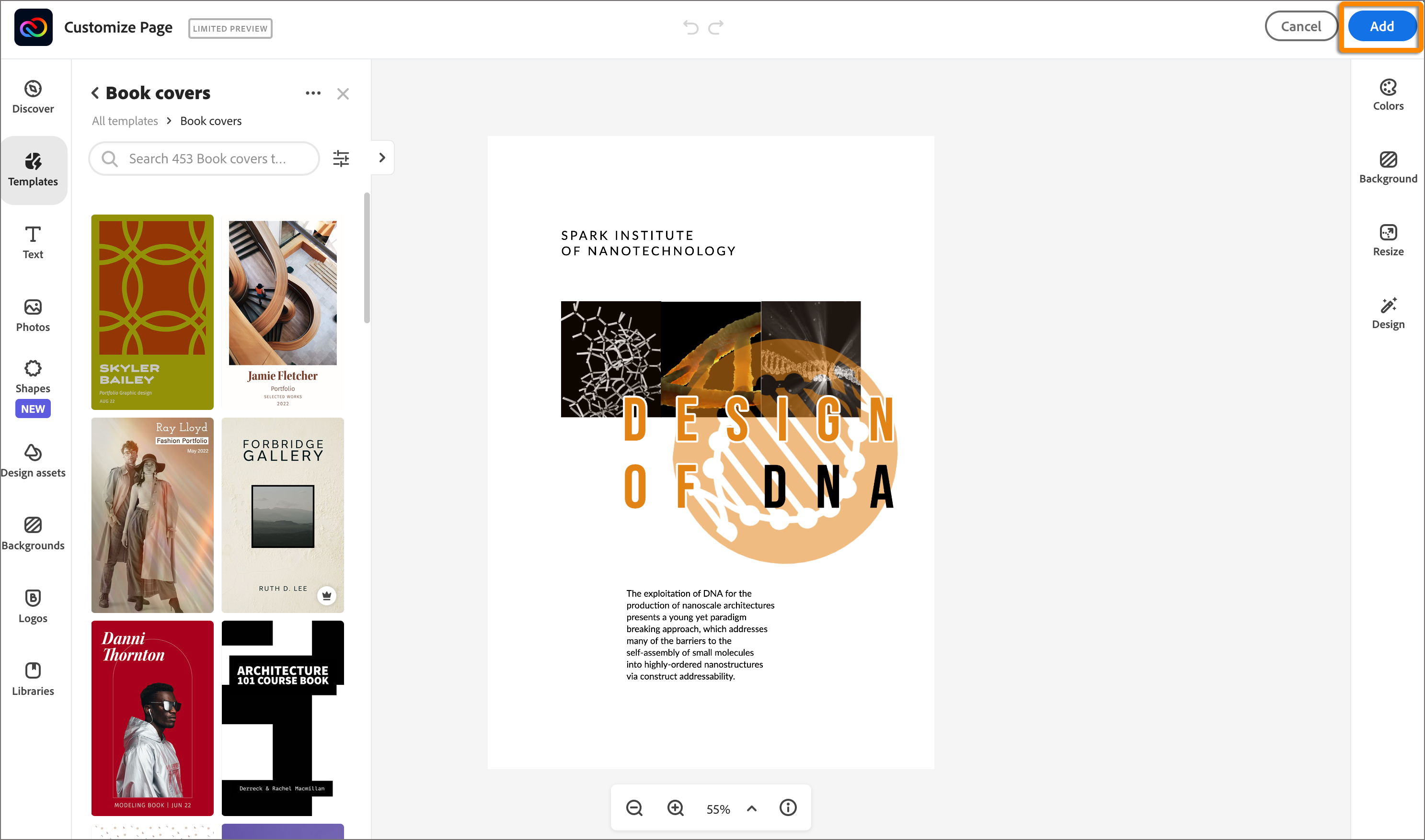Open the Backgrounds panel
1425x840 pixels.
point(33,533)
